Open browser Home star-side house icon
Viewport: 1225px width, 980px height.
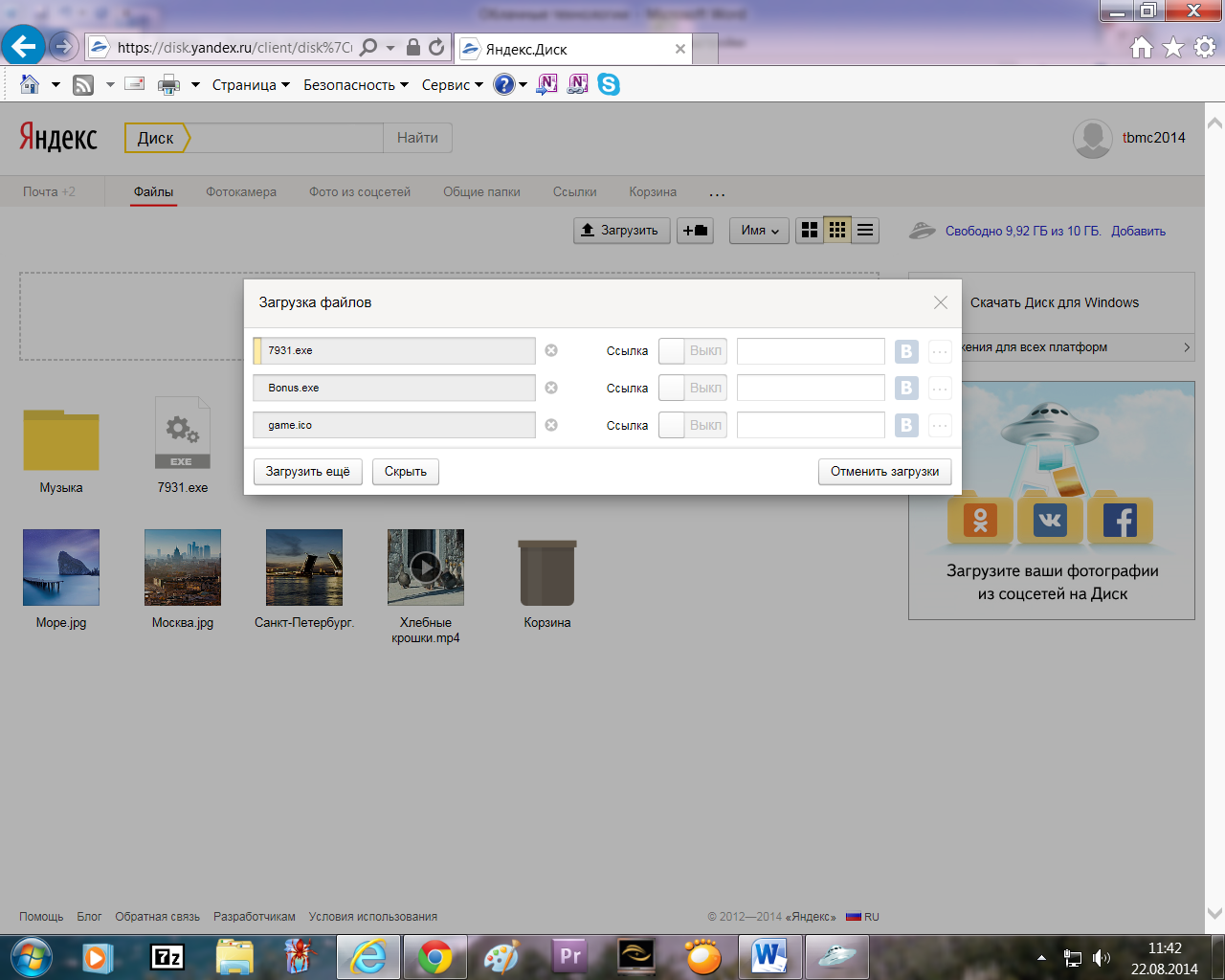[x=1141, y=47]
